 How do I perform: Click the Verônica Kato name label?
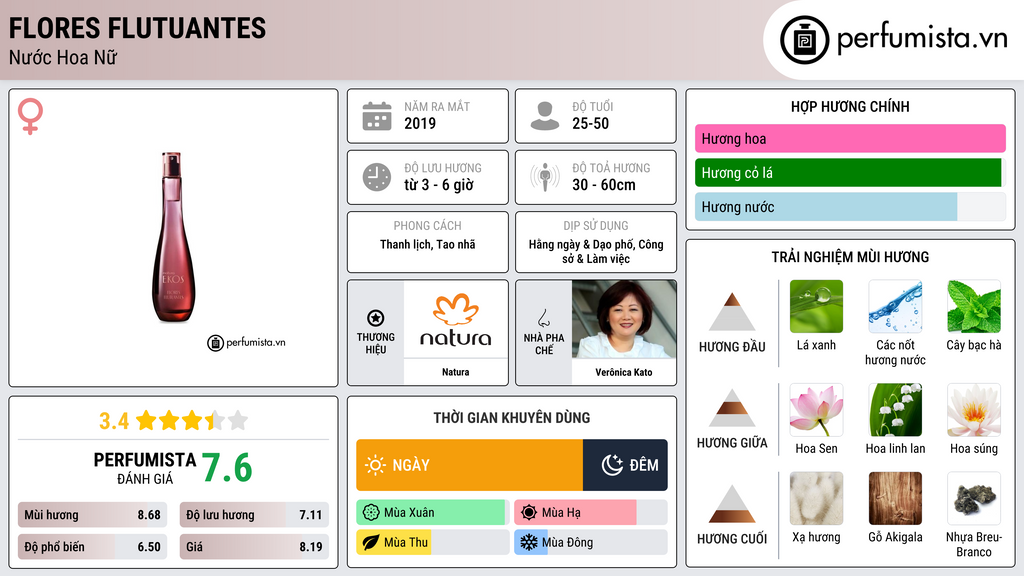click(x=624, y=372)
